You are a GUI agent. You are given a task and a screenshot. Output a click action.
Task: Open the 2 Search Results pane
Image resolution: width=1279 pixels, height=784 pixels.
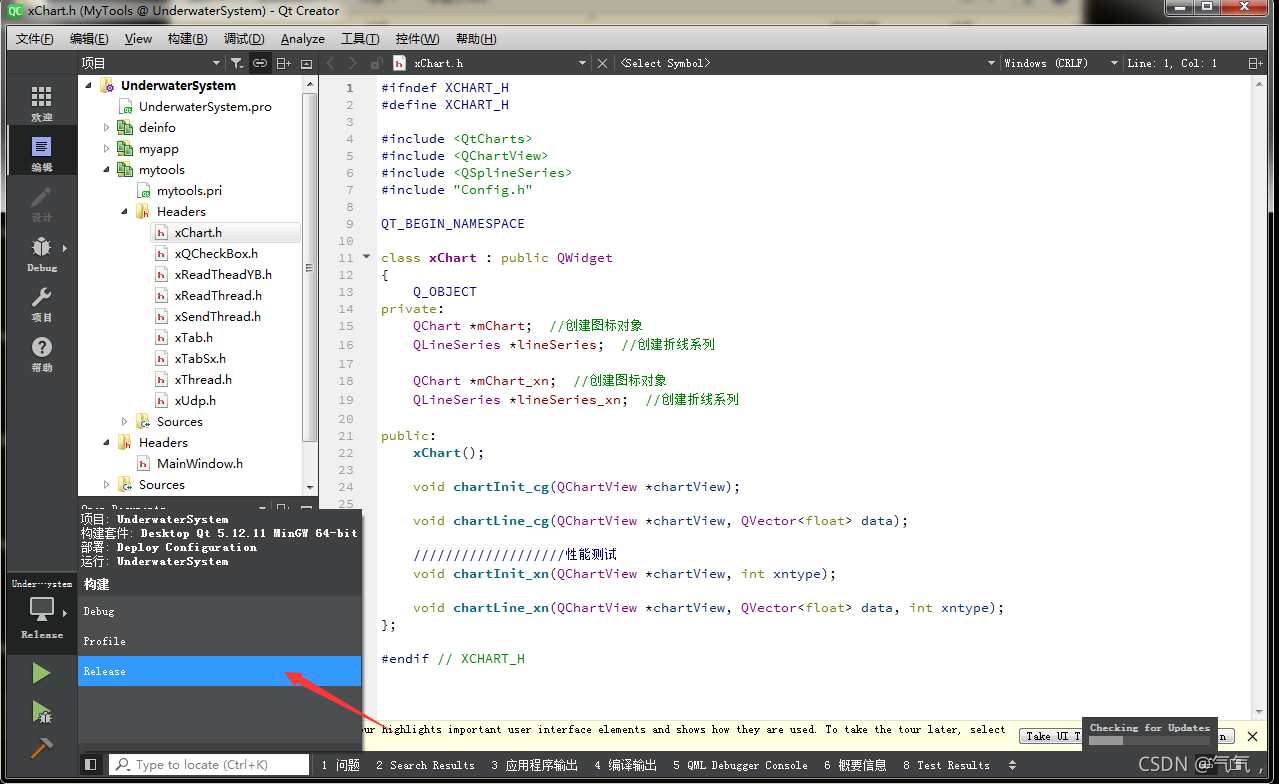425,765
